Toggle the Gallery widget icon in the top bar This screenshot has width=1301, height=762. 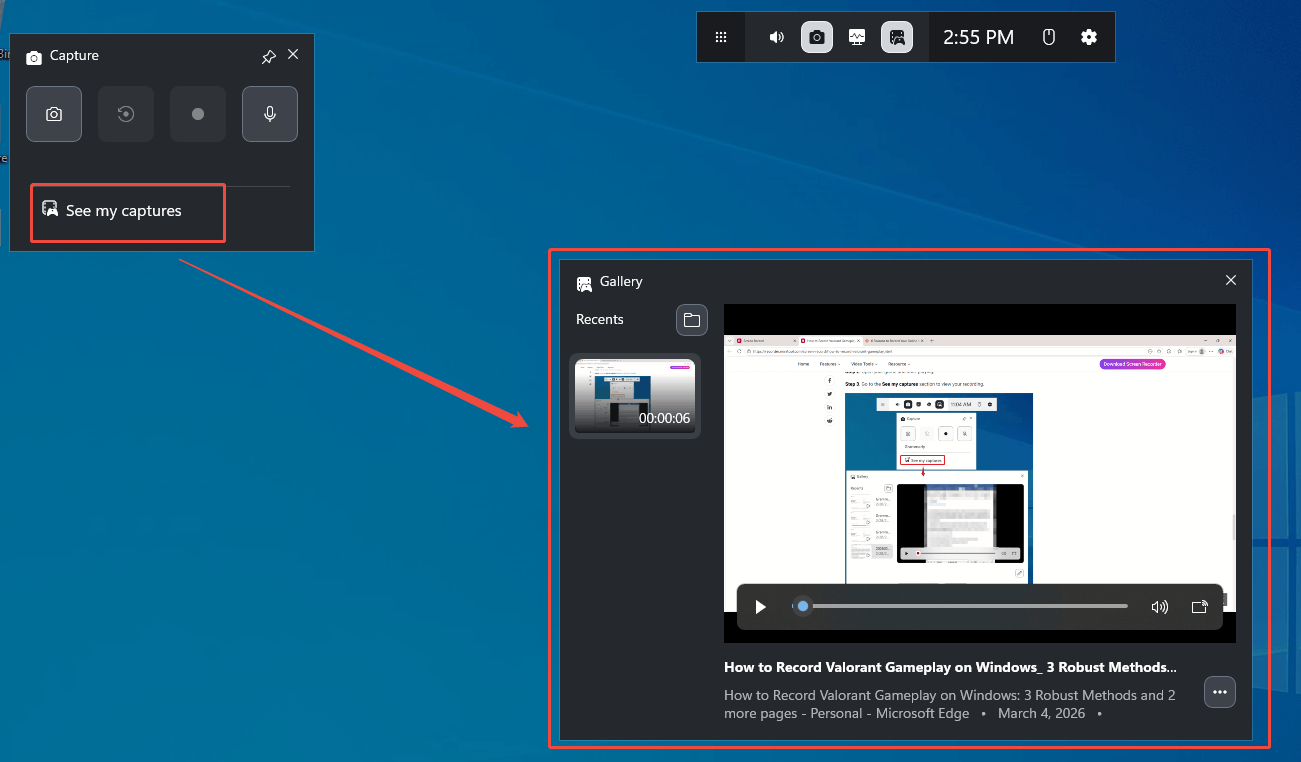897,38
